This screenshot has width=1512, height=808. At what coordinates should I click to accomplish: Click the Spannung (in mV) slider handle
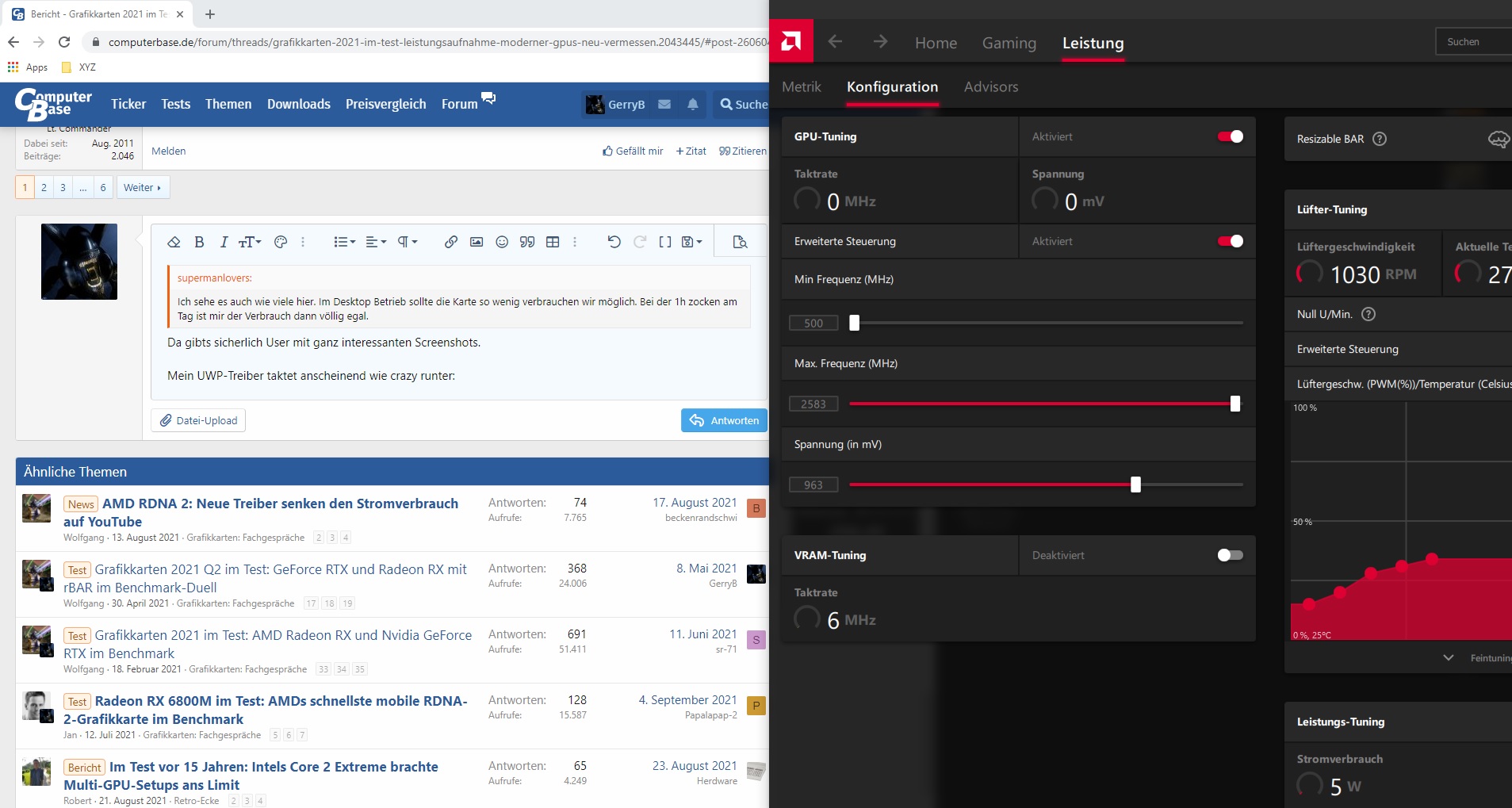1135,484
